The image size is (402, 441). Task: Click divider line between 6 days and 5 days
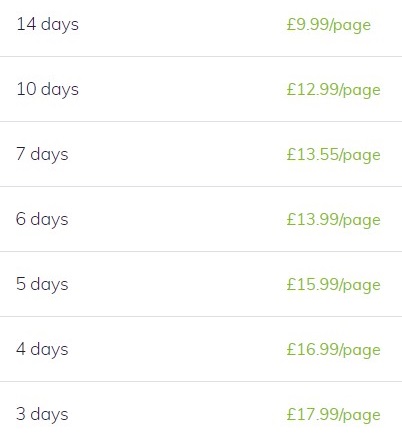click(x=201, y=251)
